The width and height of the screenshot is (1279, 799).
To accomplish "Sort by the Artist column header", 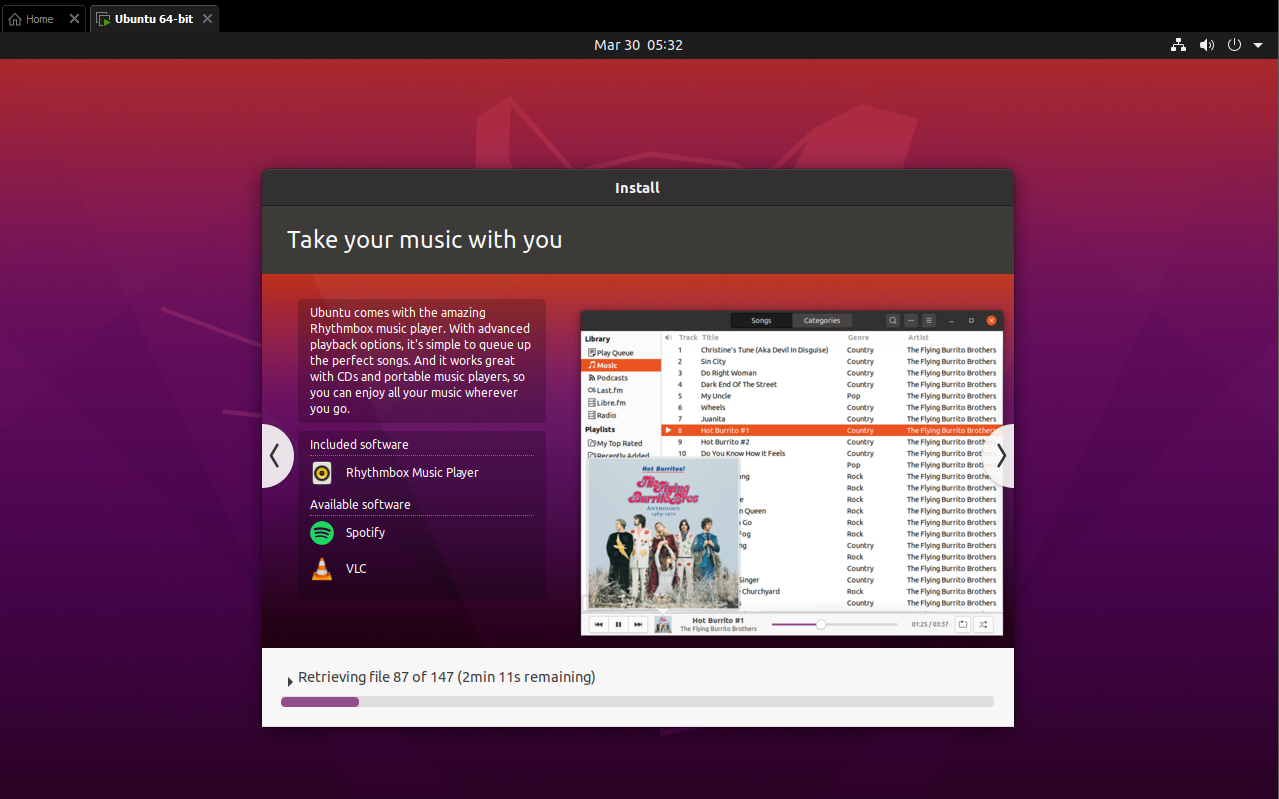I will point(918,338).
